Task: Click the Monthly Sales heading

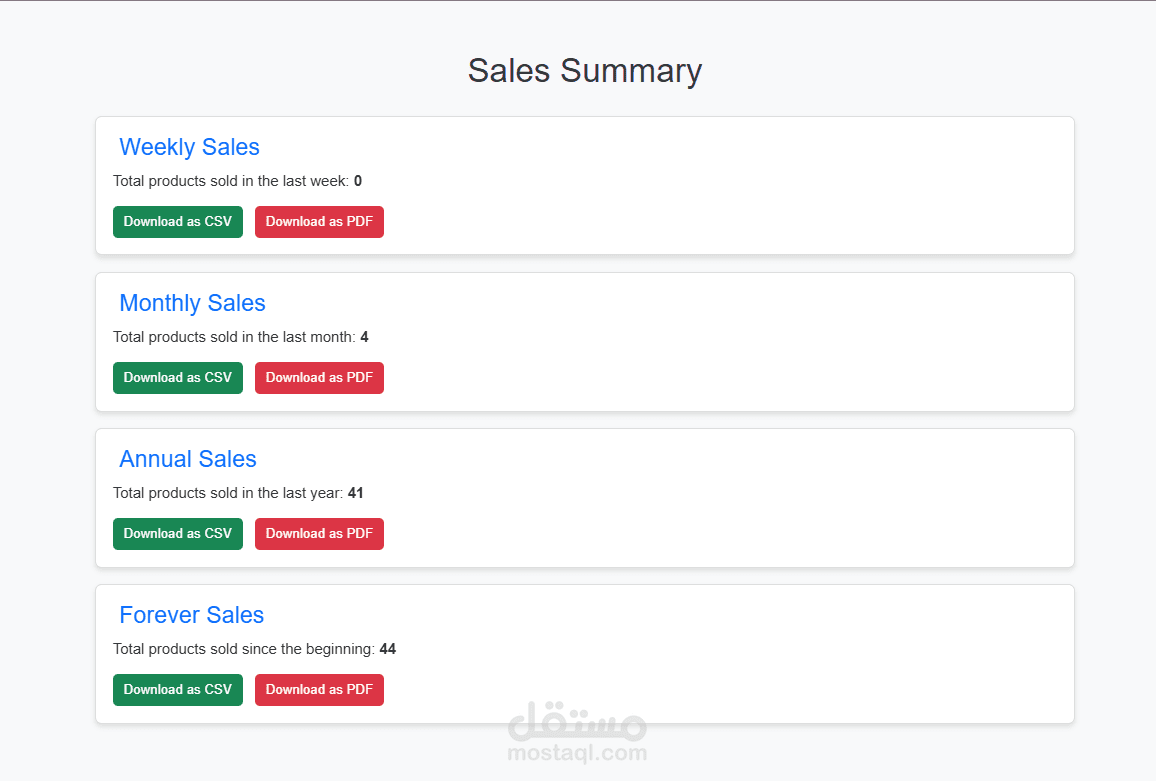Action: [x=192, y=303]
